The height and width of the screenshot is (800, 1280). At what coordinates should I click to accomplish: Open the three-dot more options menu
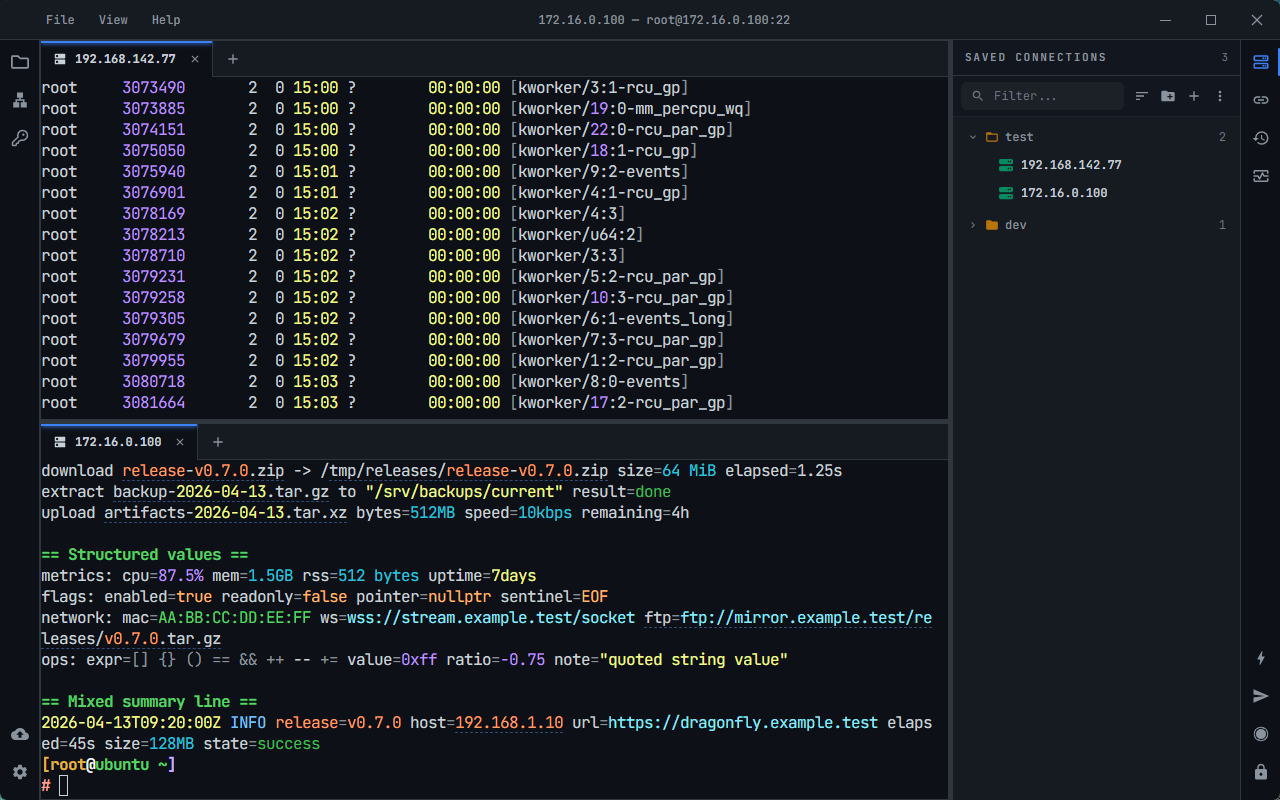pos(1220,96)
